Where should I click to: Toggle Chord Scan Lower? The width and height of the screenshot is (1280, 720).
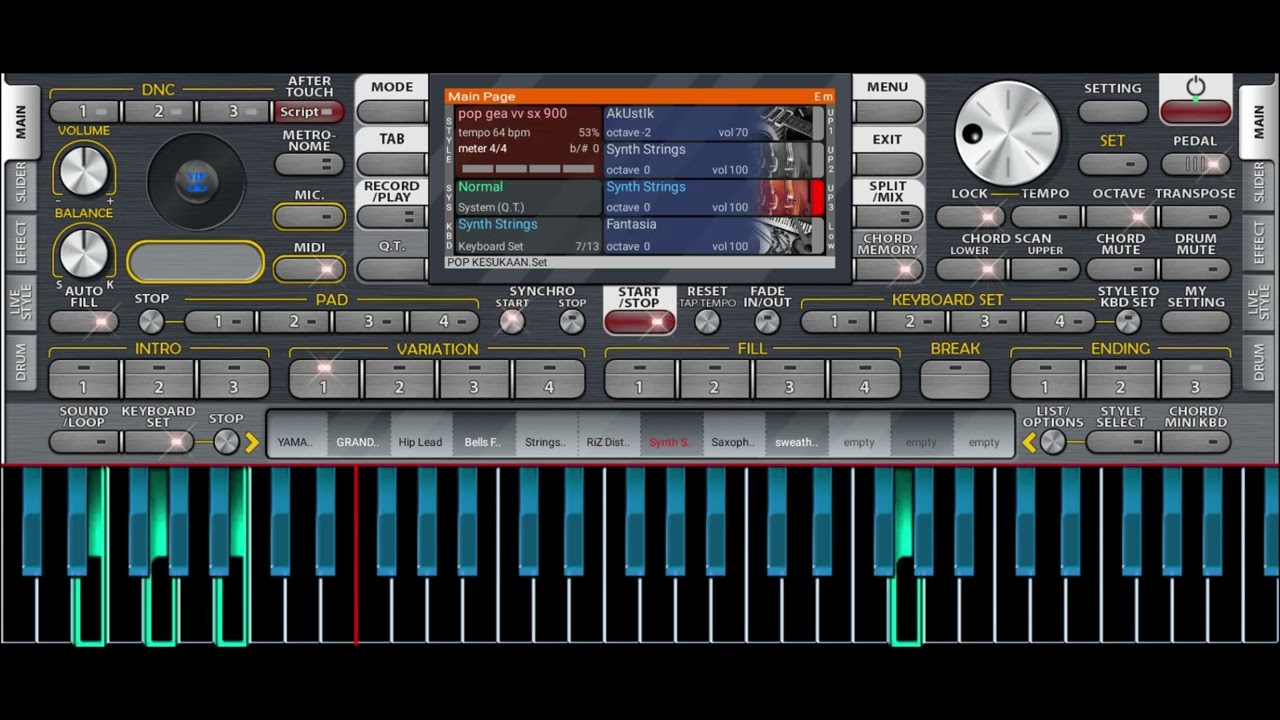click(970, 270)
